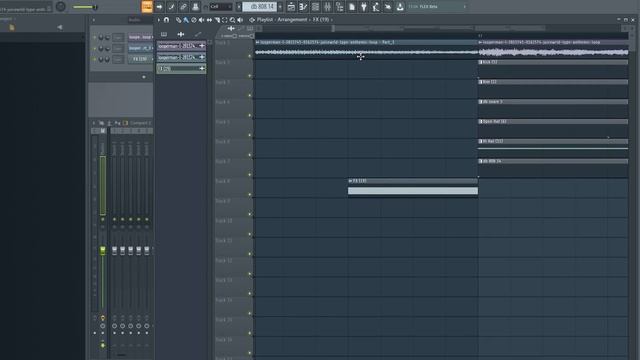The height and width of the screenshot is (360, 640).
Task: Select the Draw pencil tool in playlist
Action: [178, 20]
